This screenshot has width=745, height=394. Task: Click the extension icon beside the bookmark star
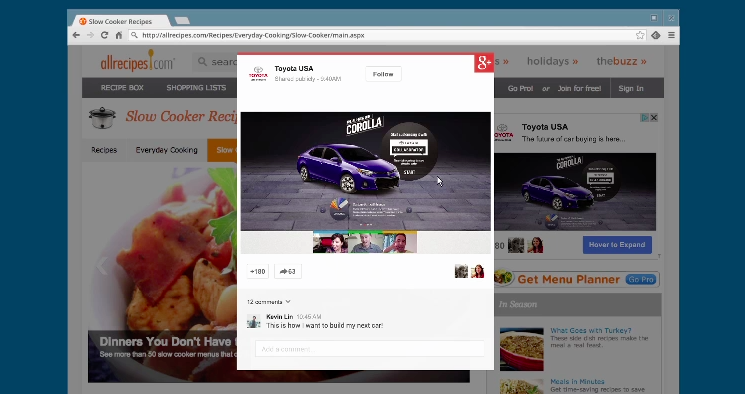(x=656, y=35)
